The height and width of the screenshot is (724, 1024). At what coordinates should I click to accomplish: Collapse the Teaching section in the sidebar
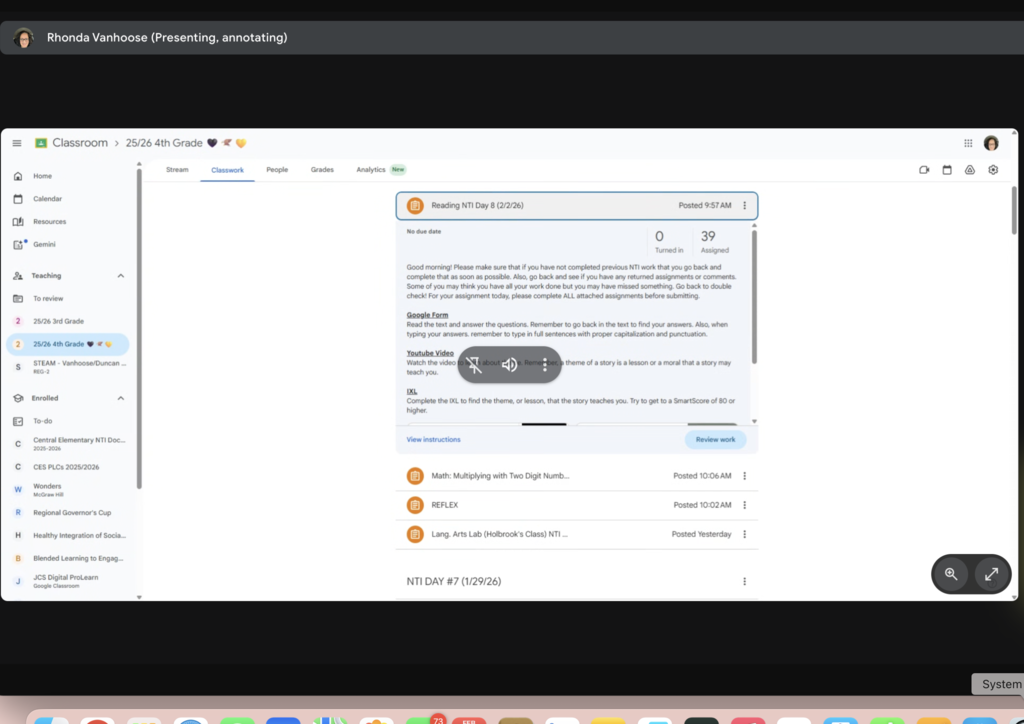121,276
